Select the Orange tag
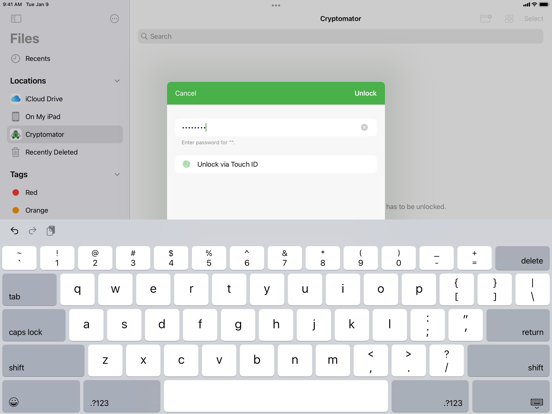Image resolution: width=552 pixels, height=414 pixels. 65,210
